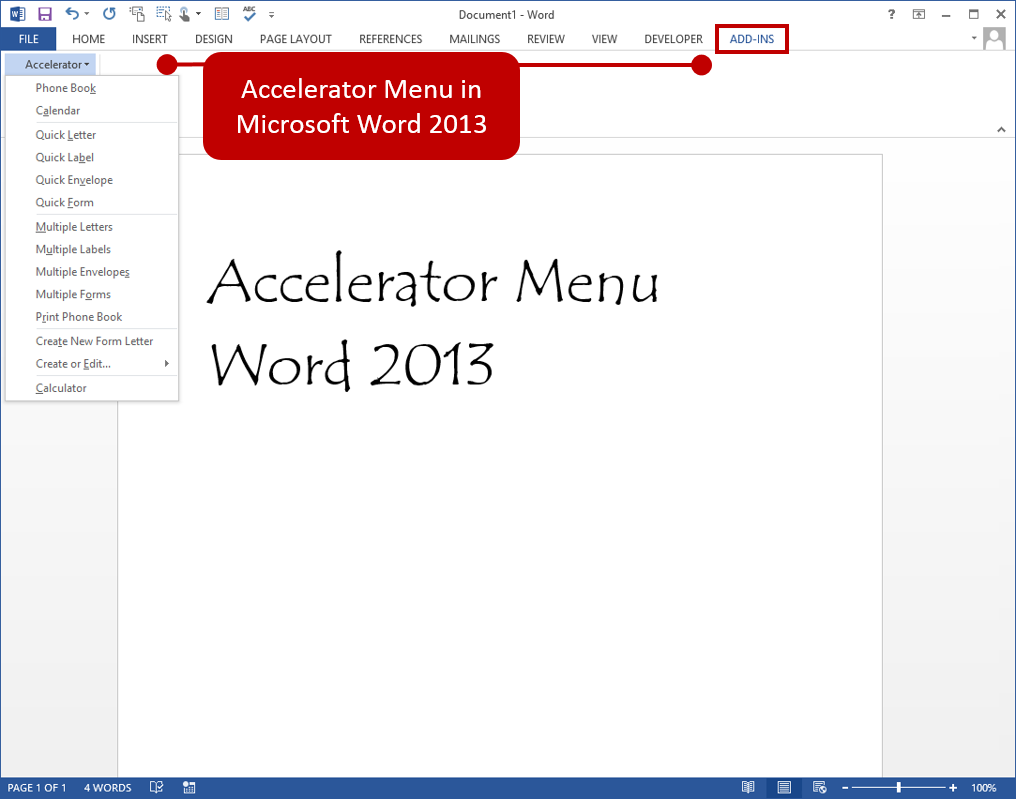This screenshot has height=799, width=1016.
Task: Open the FILE tab
Action: click(29, 39)
